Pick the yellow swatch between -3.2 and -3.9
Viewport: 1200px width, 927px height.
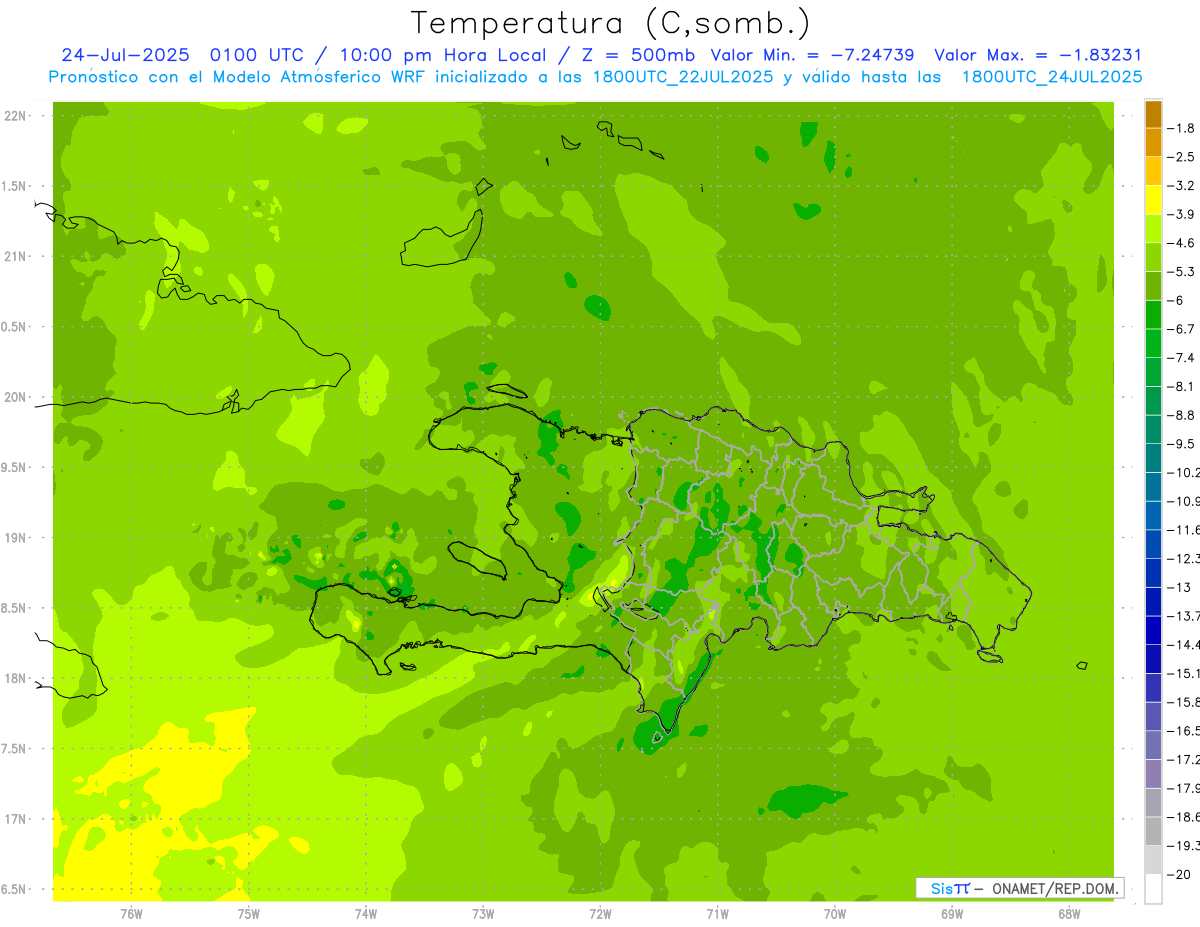pyautogui.click(x=1153, y=200)
